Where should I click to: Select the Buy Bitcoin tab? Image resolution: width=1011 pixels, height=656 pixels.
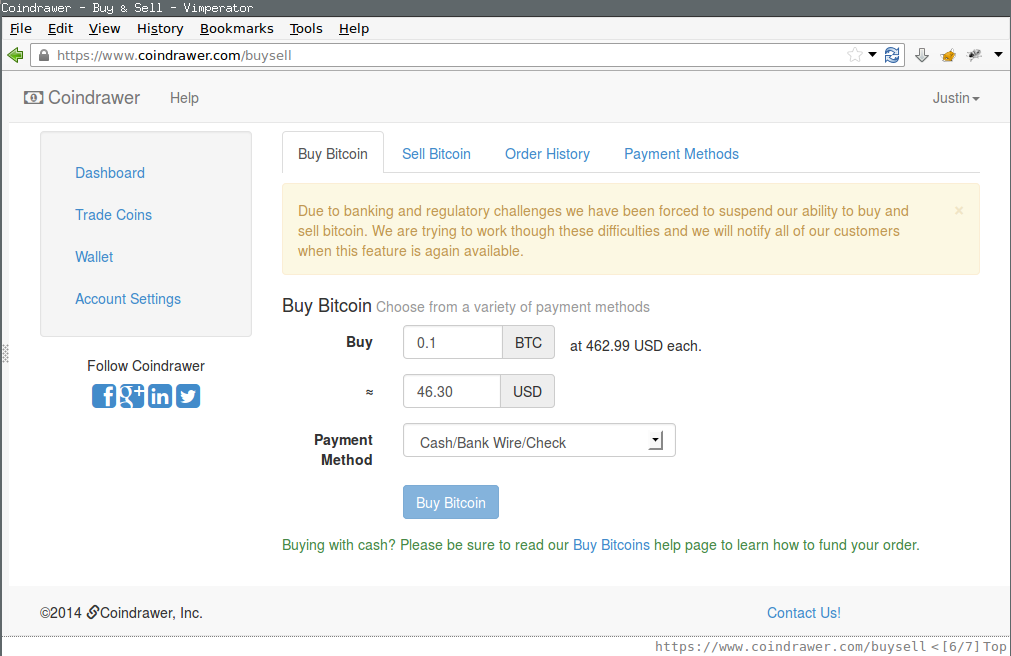(x=333, y=154)
